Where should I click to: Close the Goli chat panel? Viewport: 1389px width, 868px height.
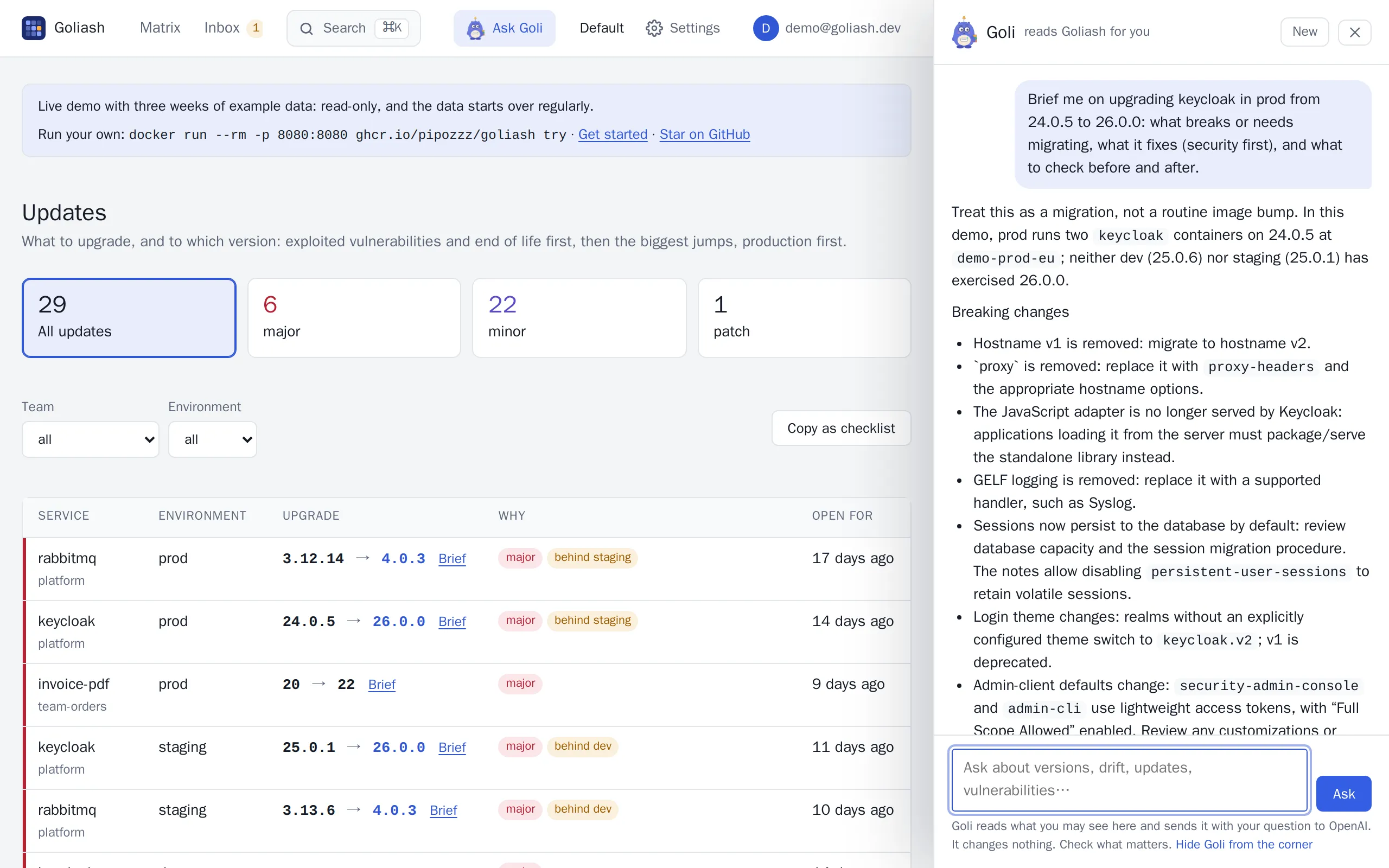tap(1355, 32)
